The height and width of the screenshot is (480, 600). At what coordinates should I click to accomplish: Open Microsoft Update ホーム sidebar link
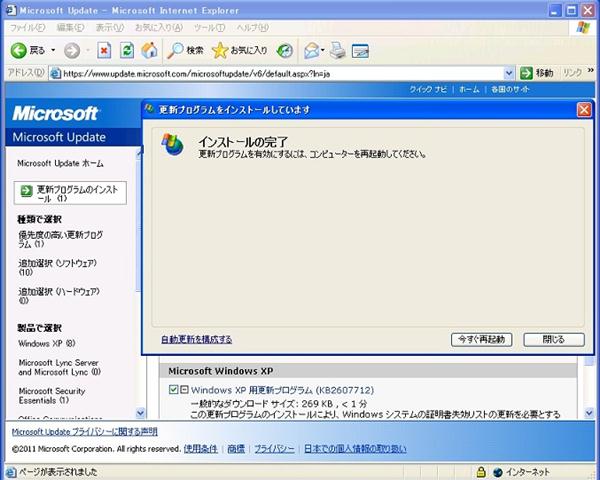point(60,163)
